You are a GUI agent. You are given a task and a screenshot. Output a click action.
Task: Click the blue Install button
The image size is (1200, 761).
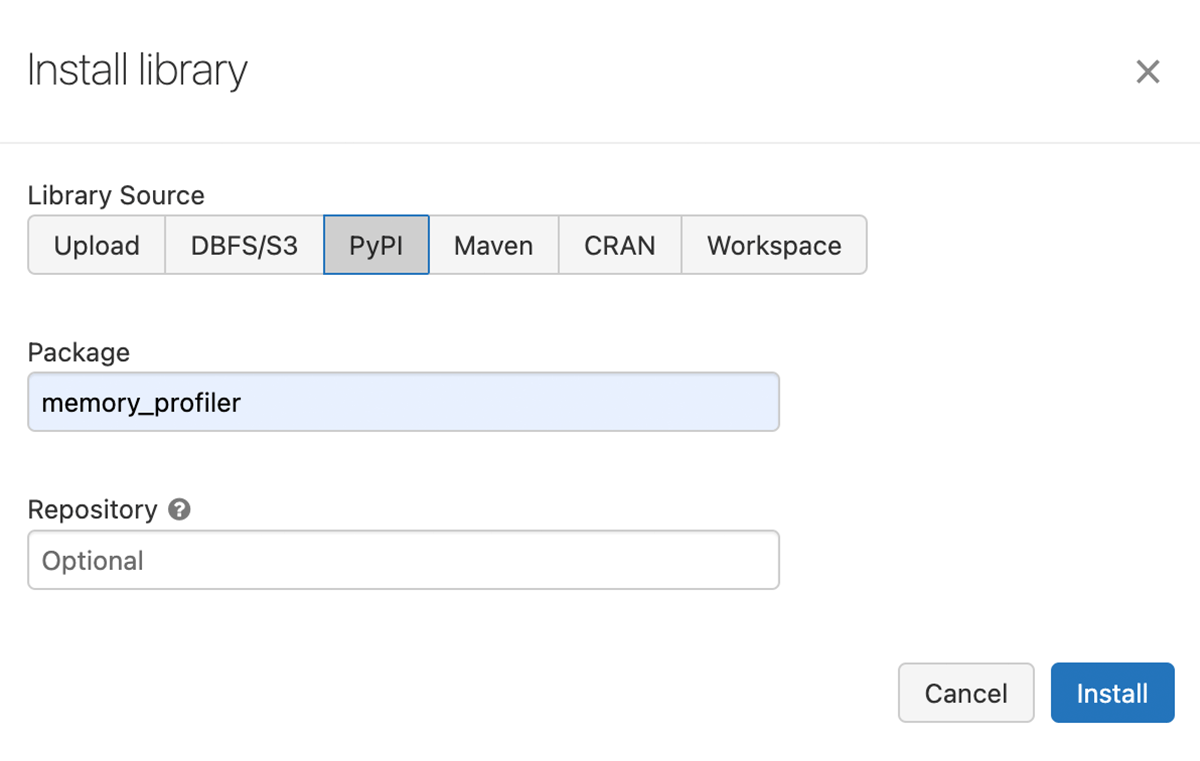[1112, 693]
